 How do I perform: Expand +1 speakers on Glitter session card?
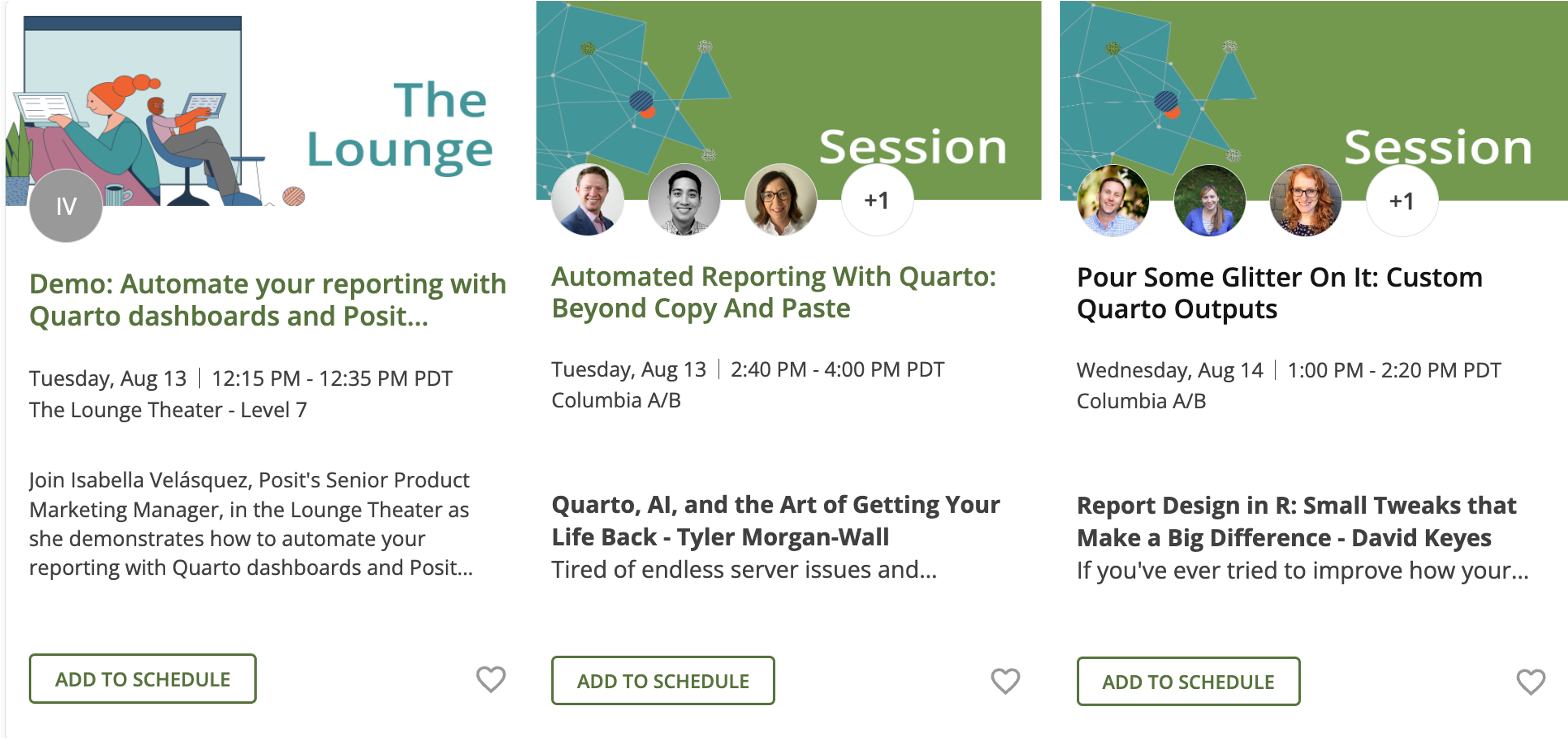(x=1402, y=200)
